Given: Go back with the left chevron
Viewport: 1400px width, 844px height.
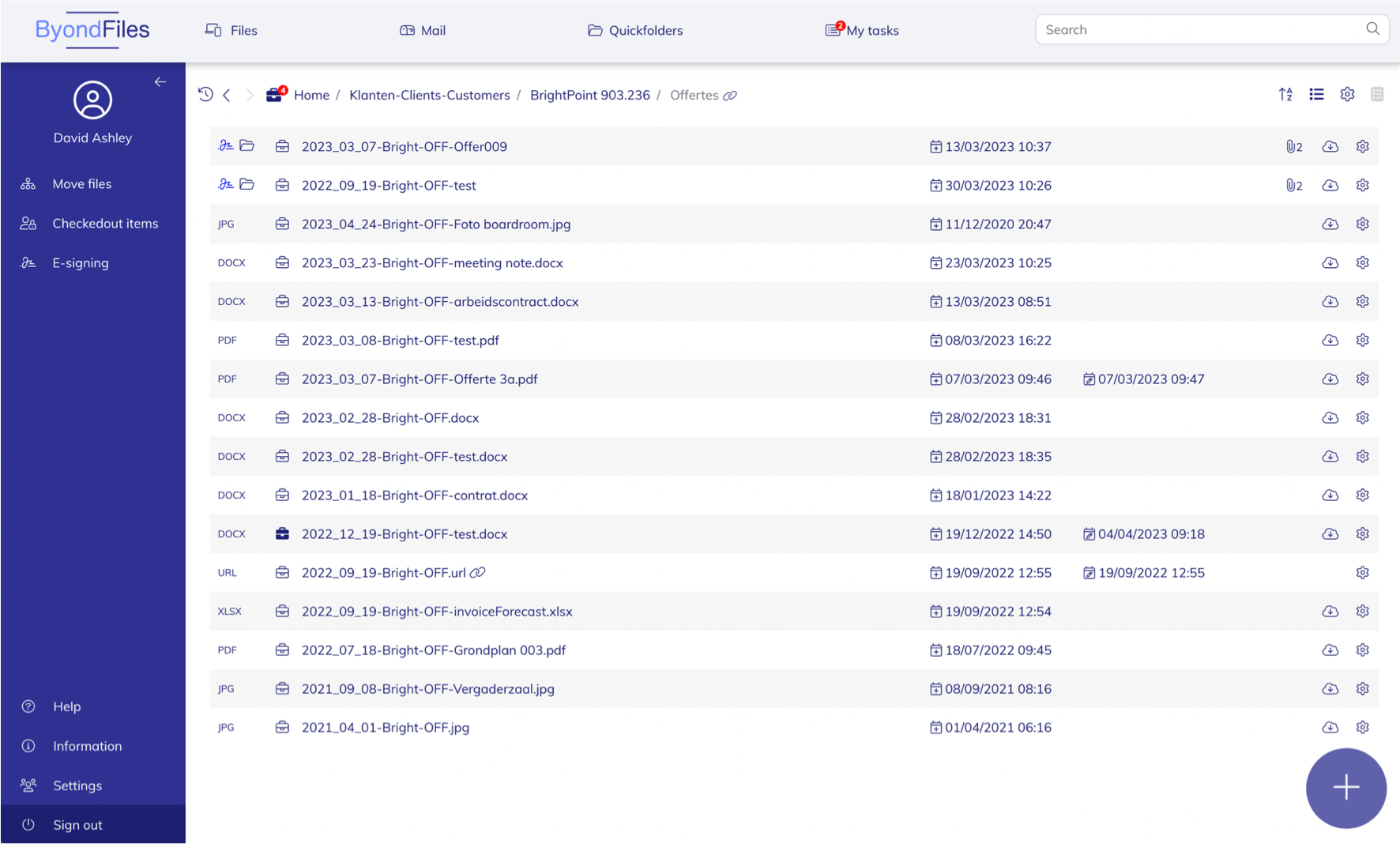Looking at the screenshot, I should (x=227, y=95).
